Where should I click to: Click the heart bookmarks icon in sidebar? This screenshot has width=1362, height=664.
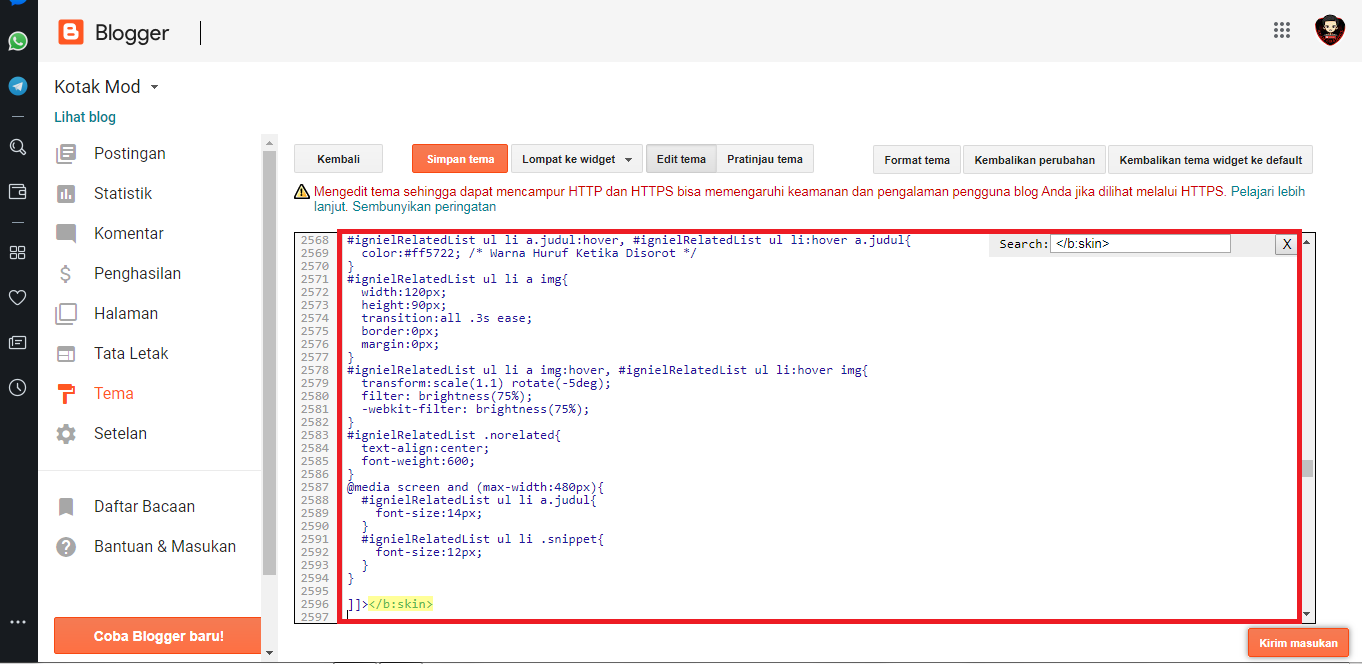[x=18, y=297]
